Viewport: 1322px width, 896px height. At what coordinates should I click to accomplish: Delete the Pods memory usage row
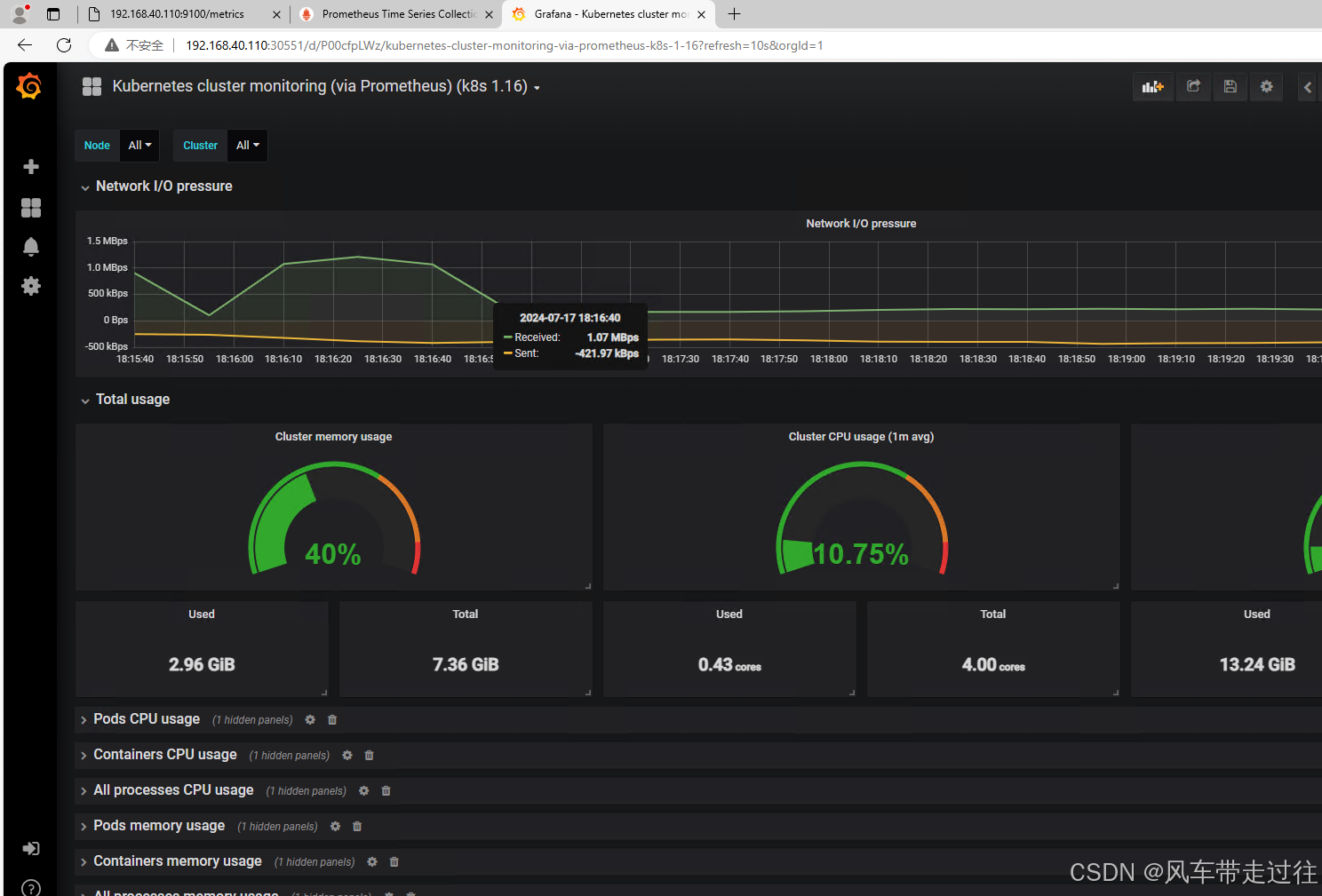[x=357, y=827]
